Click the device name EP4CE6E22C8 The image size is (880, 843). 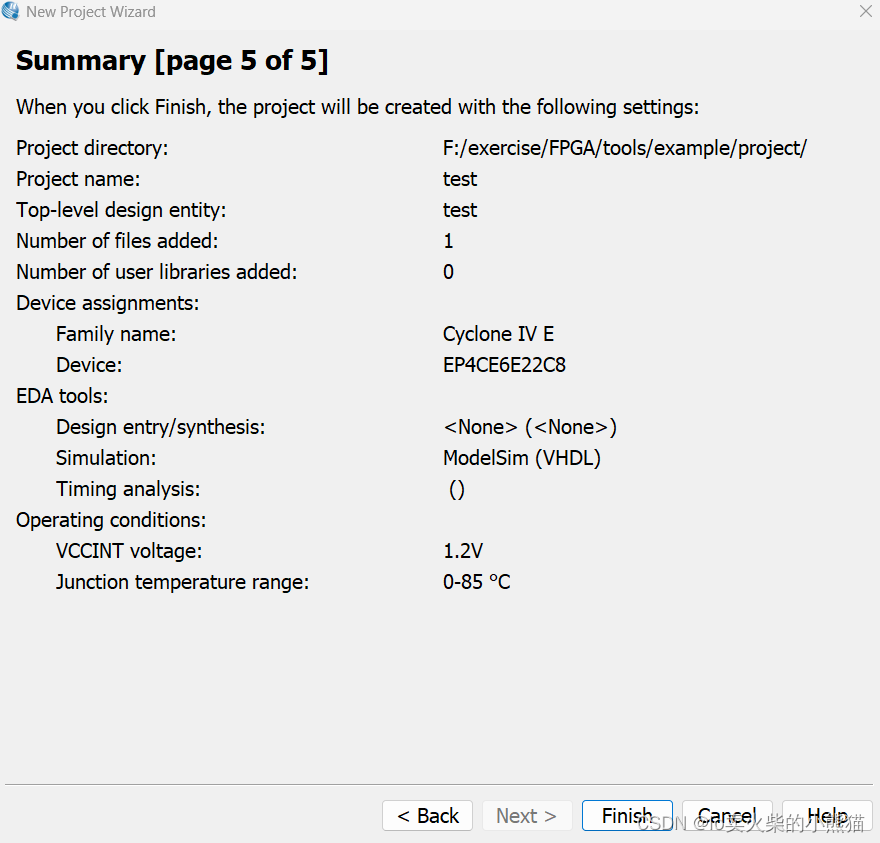(x=504, y=365)
